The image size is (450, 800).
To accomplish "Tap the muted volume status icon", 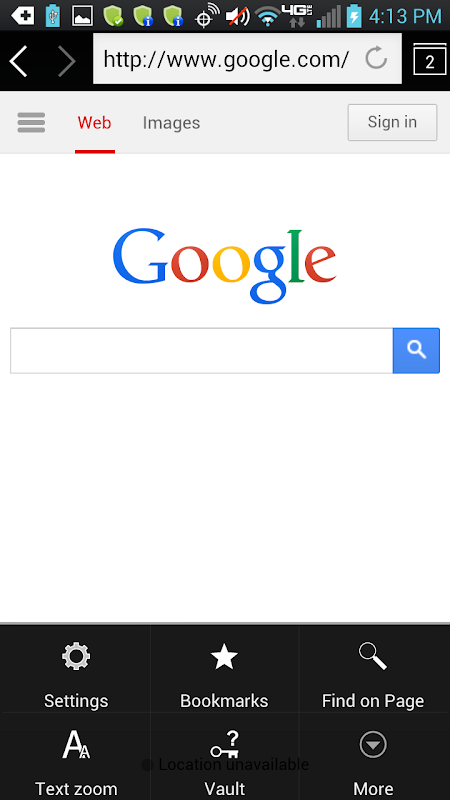I will coord(238,16).
